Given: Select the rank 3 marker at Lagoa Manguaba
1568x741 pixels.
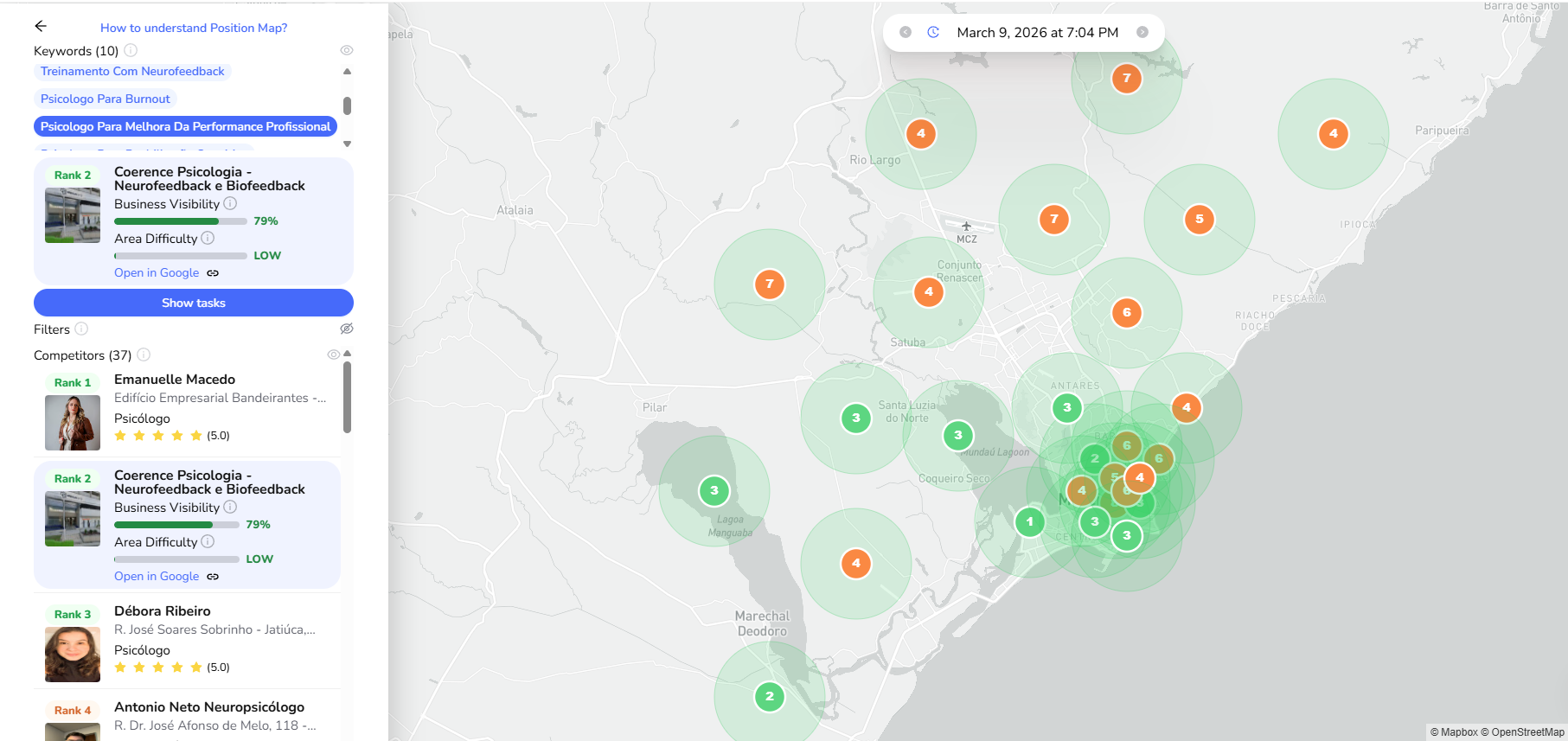Looking at the screenshot, I should coord(714,490).
